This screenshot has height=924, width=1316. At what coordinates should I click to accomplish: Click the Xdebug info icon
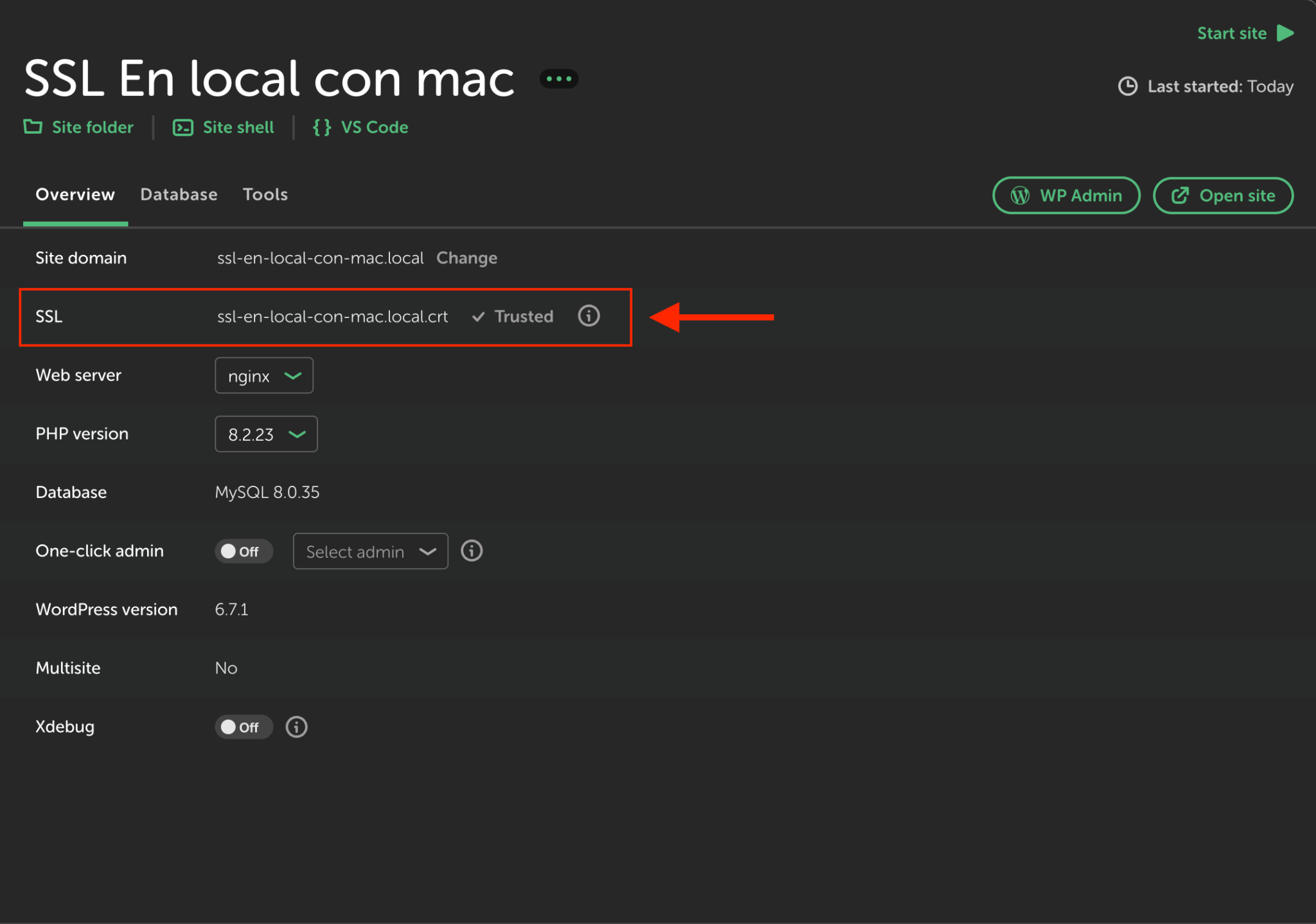[x=296, y=727]
